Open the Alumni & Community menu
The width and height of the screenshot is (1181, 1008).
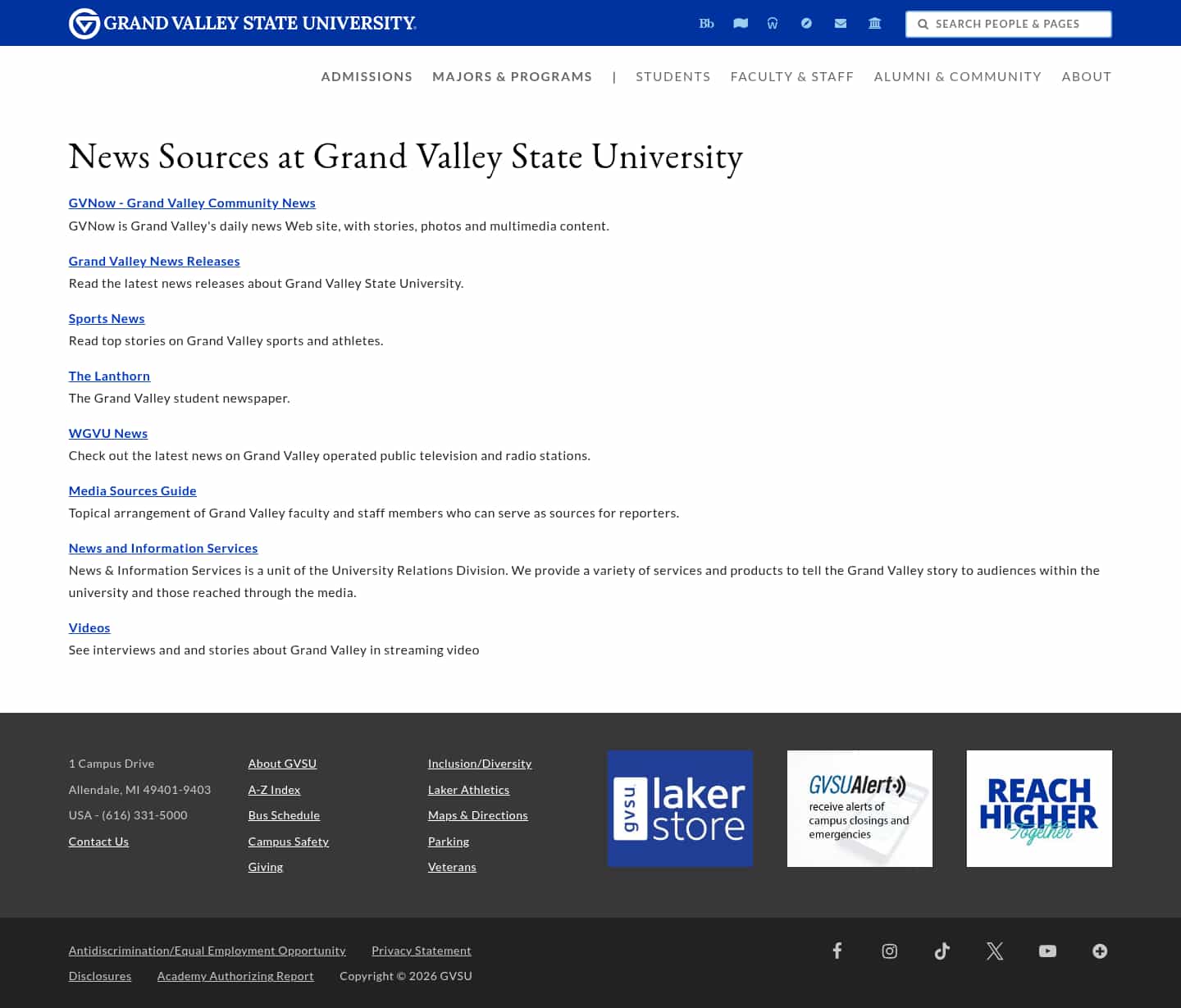(957, 76)
